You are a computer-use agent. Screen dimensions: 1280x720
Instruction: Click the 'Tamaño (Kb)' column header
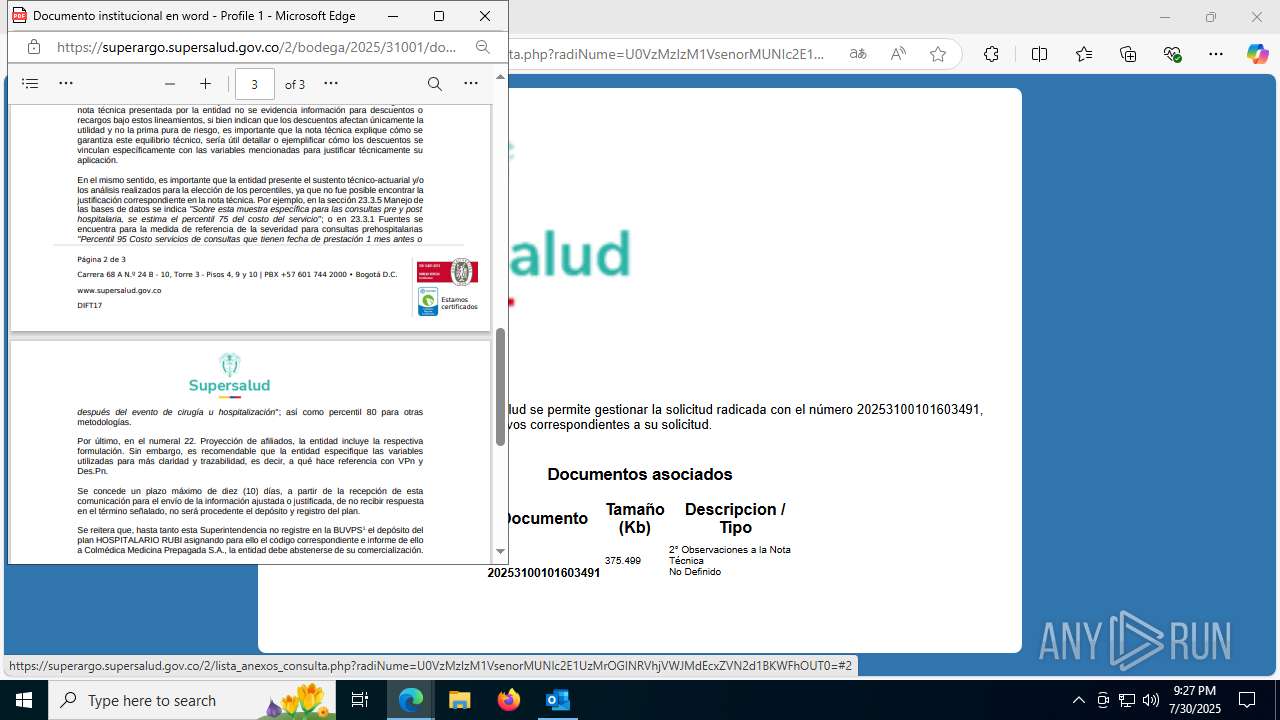coord(635,518)
